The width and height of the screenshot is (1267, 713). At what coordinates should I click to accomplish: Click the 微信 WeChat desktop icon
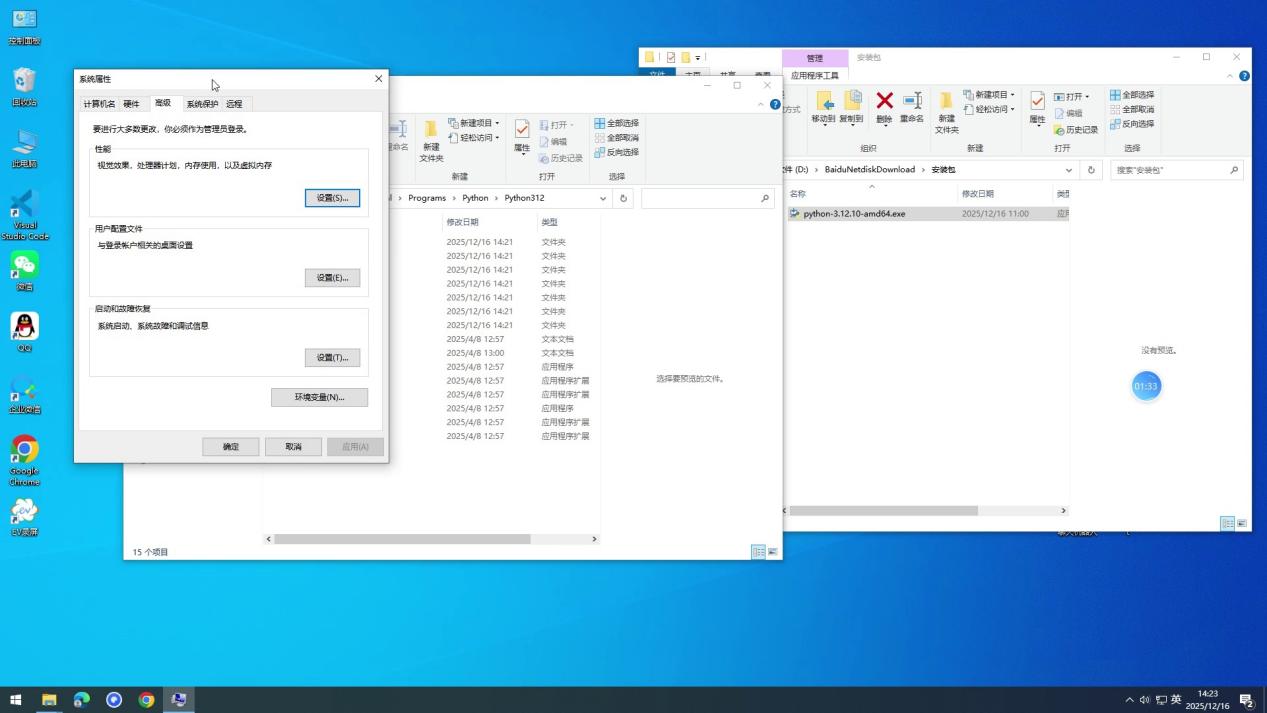[24, 266]
